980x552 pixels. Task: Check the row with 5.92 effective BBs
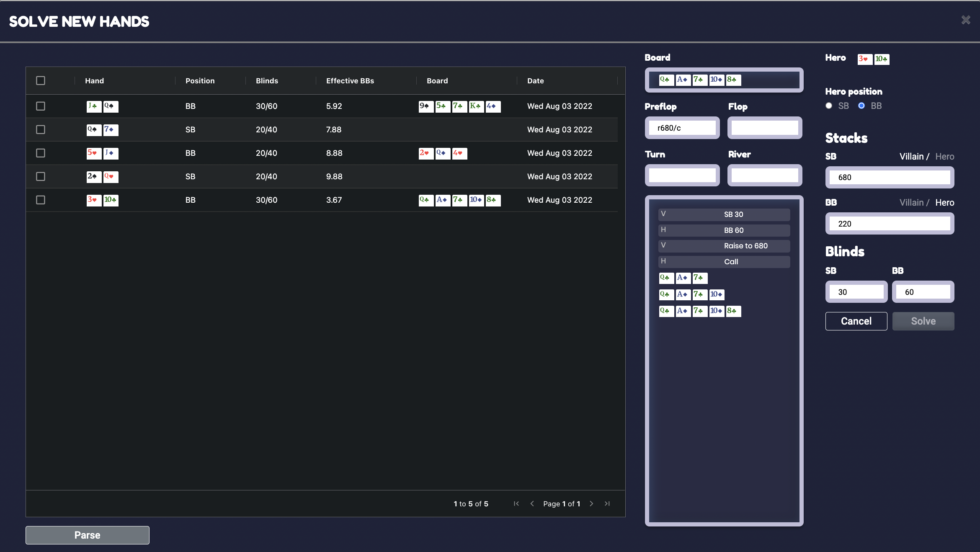(x=41, y=105)
